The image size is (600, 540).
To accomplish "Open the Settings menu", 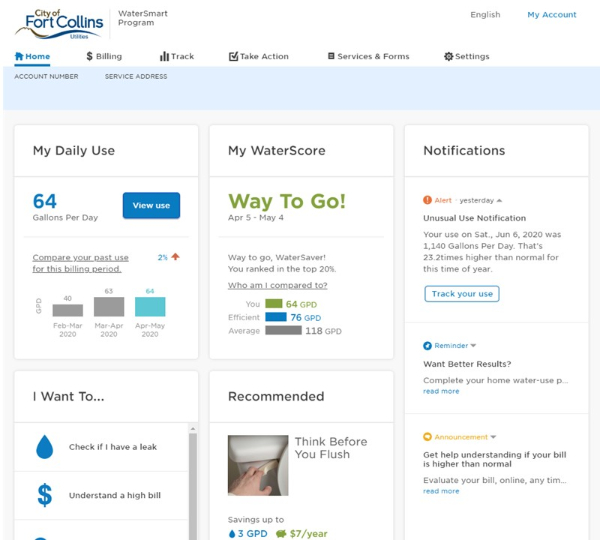I will pyautogui.click(x=467, y=57).
